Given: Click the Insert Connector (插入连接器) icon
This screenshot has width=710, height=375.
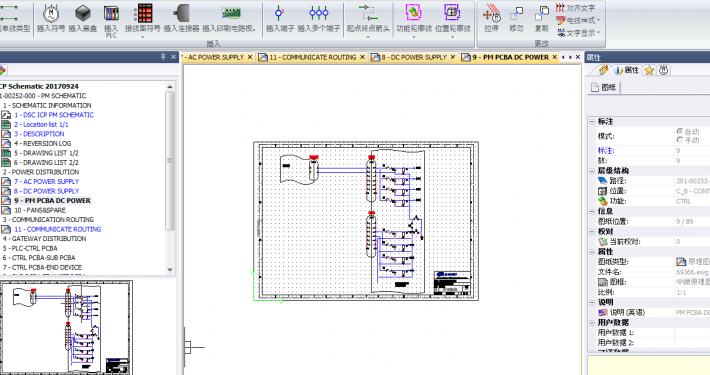Looking at the screenshot, I should [182, 14].
